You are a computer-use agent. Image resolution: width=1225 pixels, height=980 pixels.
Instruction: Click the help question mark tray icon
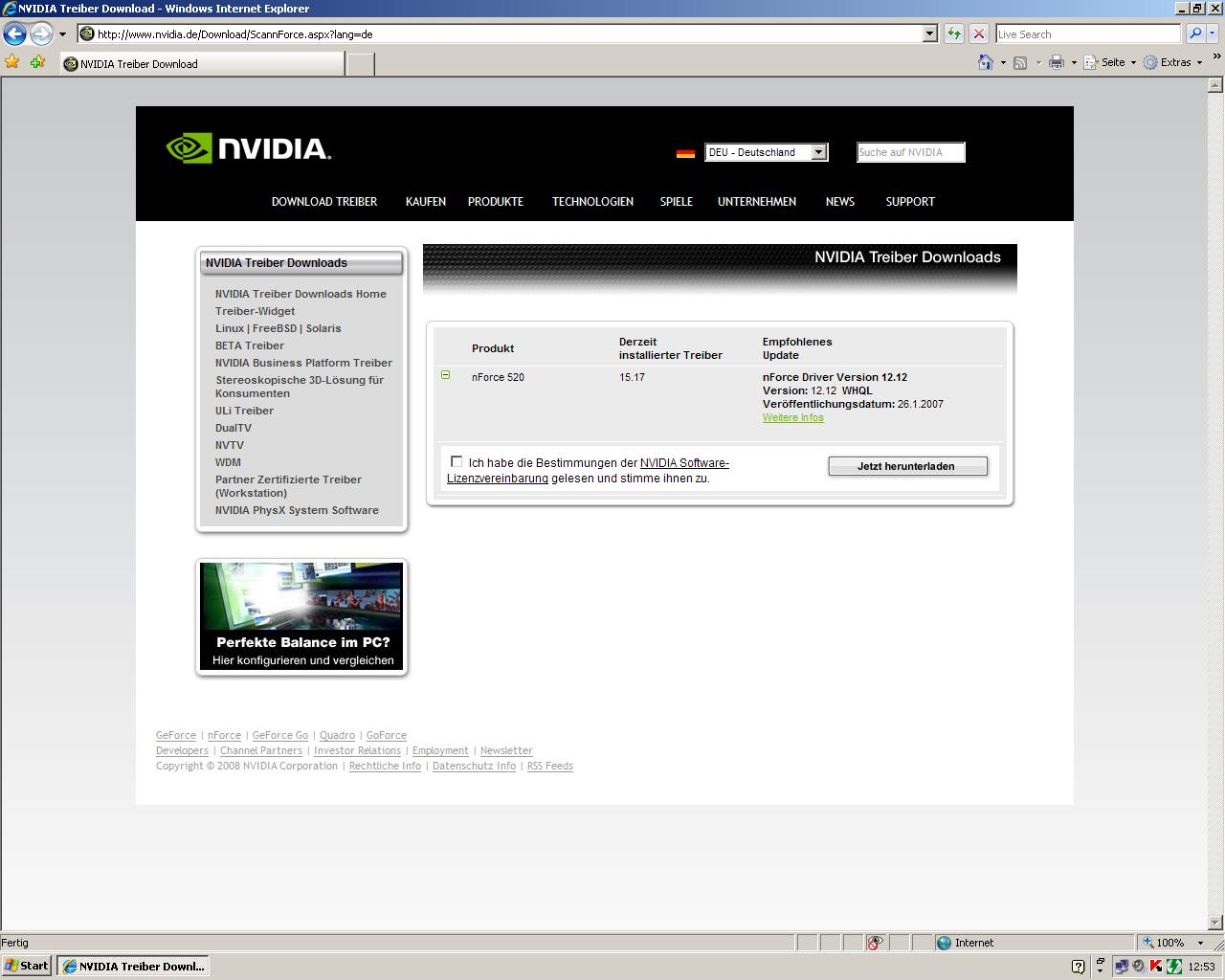click(1078, 967)
